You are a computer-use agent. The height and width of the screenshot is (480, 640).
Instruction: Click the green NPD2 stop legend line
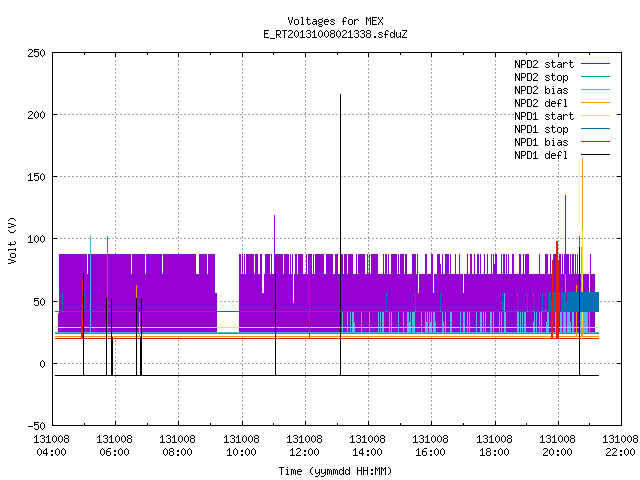(x=595, y=76)
